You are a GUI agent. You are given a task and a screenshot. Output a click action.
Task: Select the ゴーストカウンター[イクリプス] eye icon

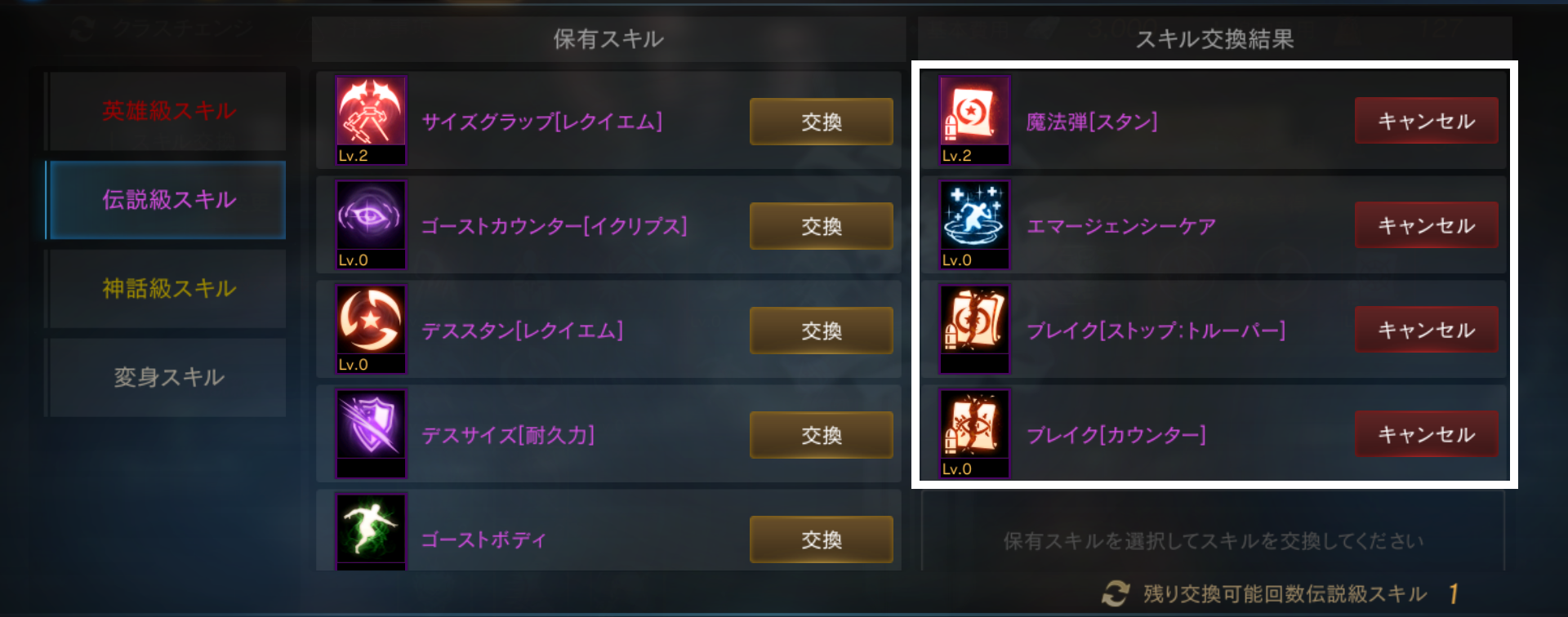[x=371, y=225]
